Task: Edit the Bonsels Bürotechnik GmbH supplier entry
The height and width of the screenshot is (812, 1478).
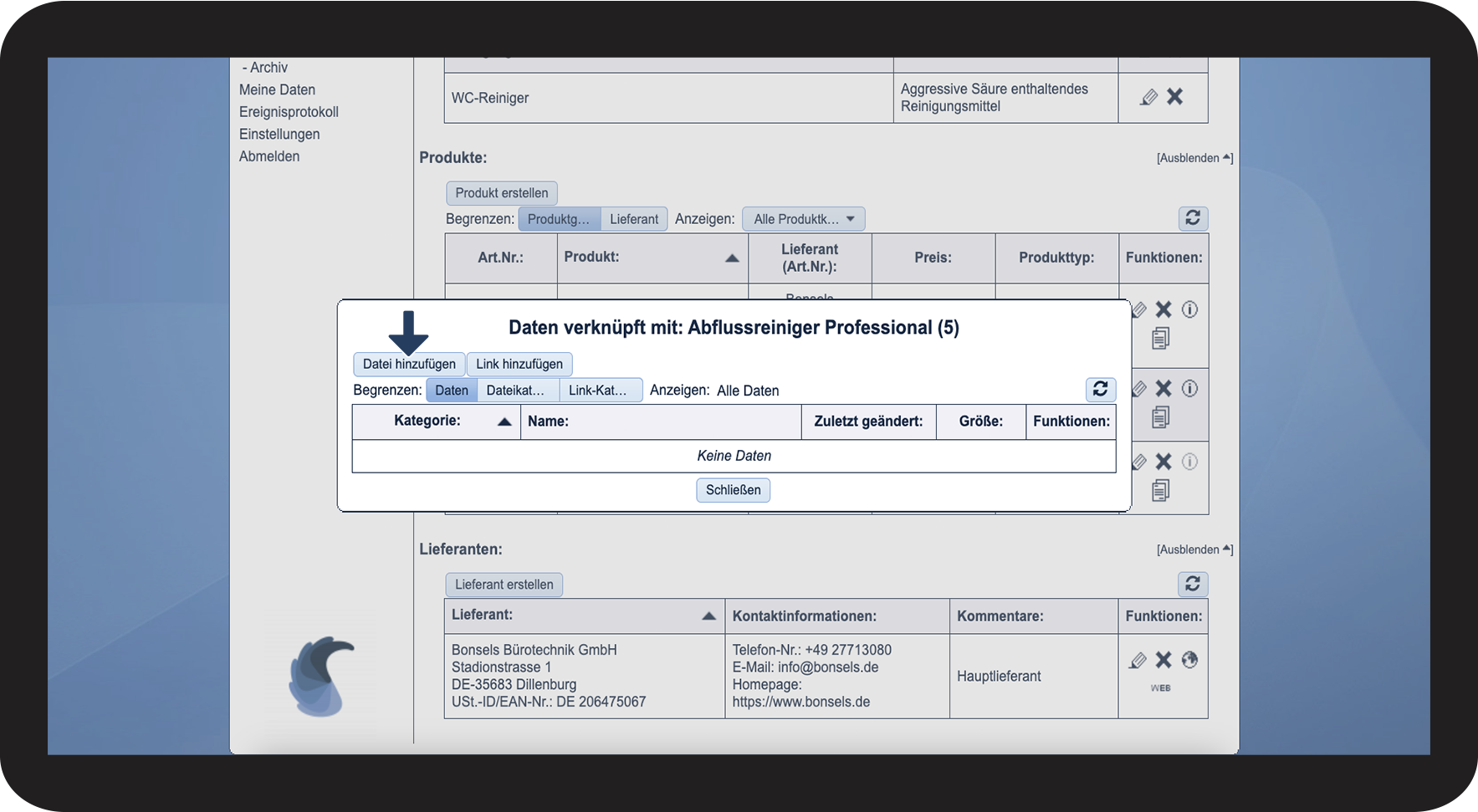Action: 1138,661
